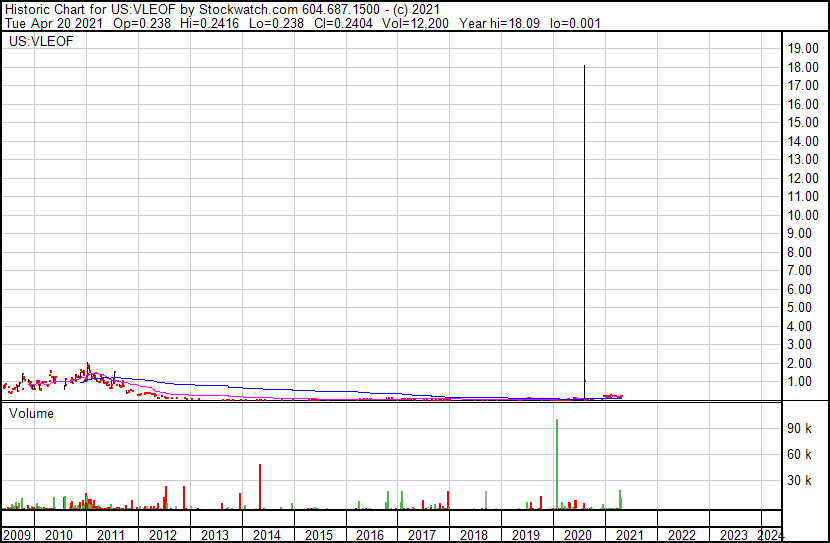Click the 5.00 price axis label
Image resolution: width=830 pixels, height=543 pixels.
tap(799, 307)
